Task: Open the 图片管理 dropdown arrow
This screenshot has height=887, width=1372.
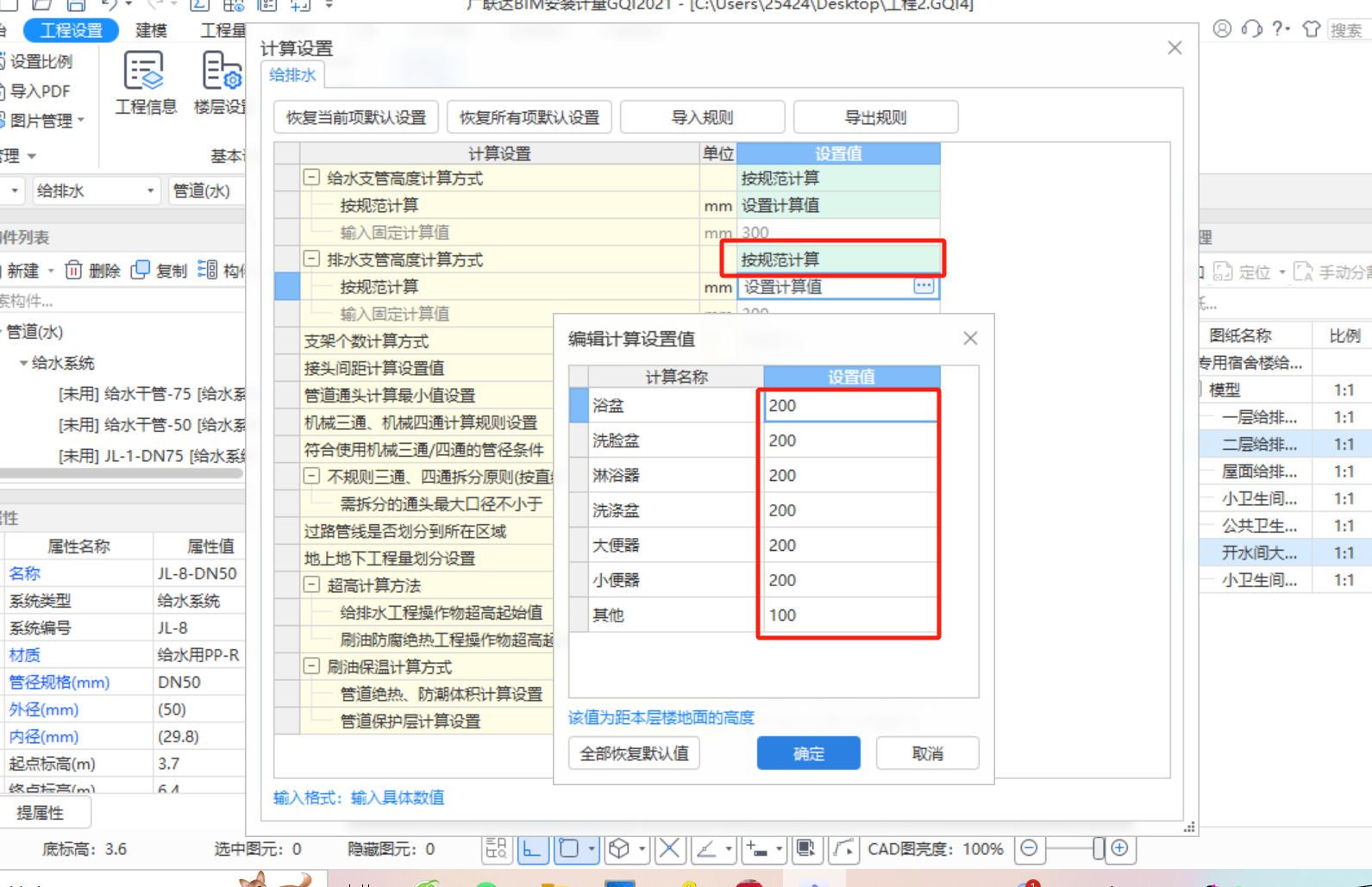Action: pos(81,120)
